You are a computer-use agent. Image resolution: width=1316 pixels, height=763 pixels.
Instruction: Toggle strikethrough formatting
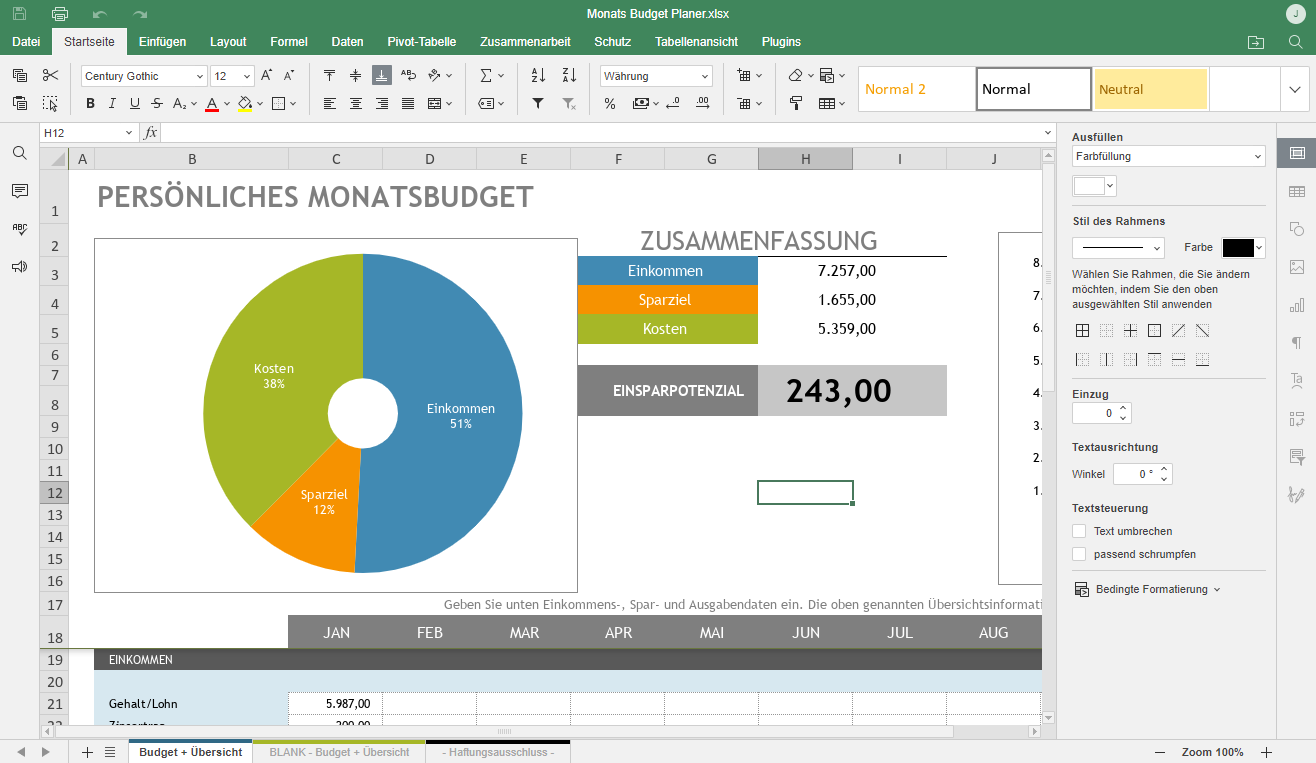(x=157, y=103)
